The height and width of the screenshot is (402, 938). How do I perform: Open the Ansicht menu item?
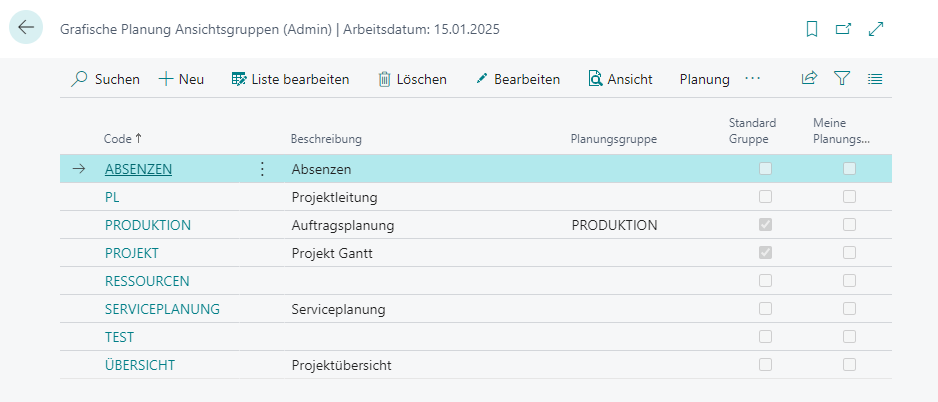[x=620, y=79]
